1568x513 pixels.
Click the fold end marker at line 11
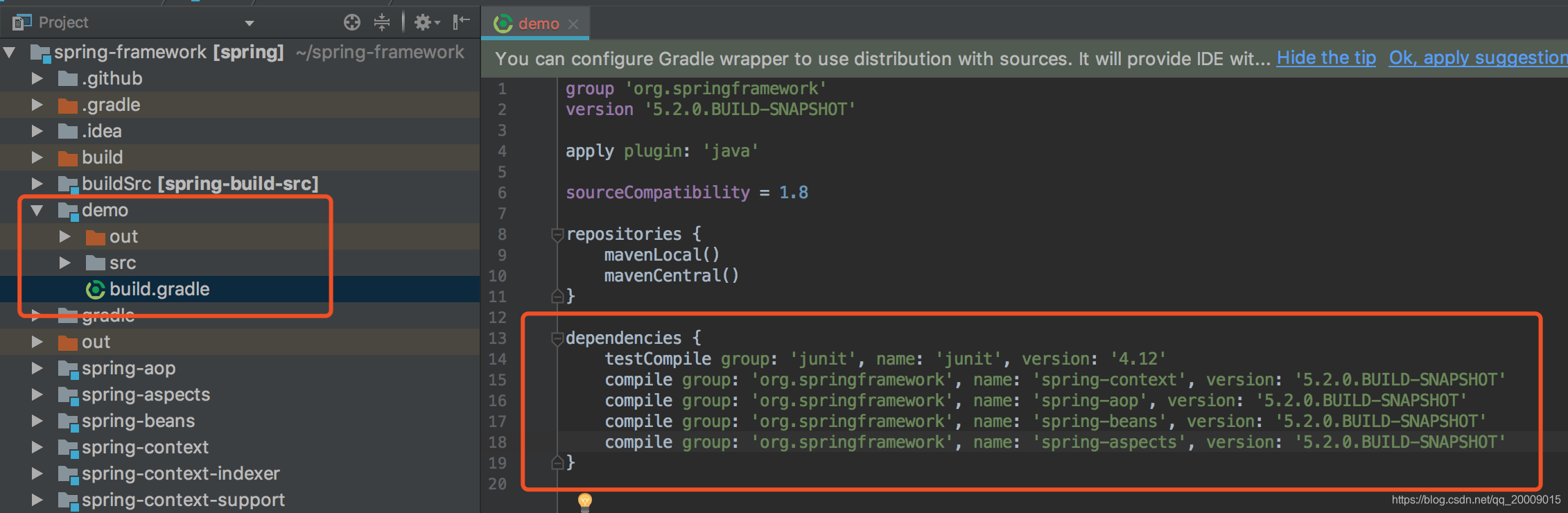click(x=557, y=296)
